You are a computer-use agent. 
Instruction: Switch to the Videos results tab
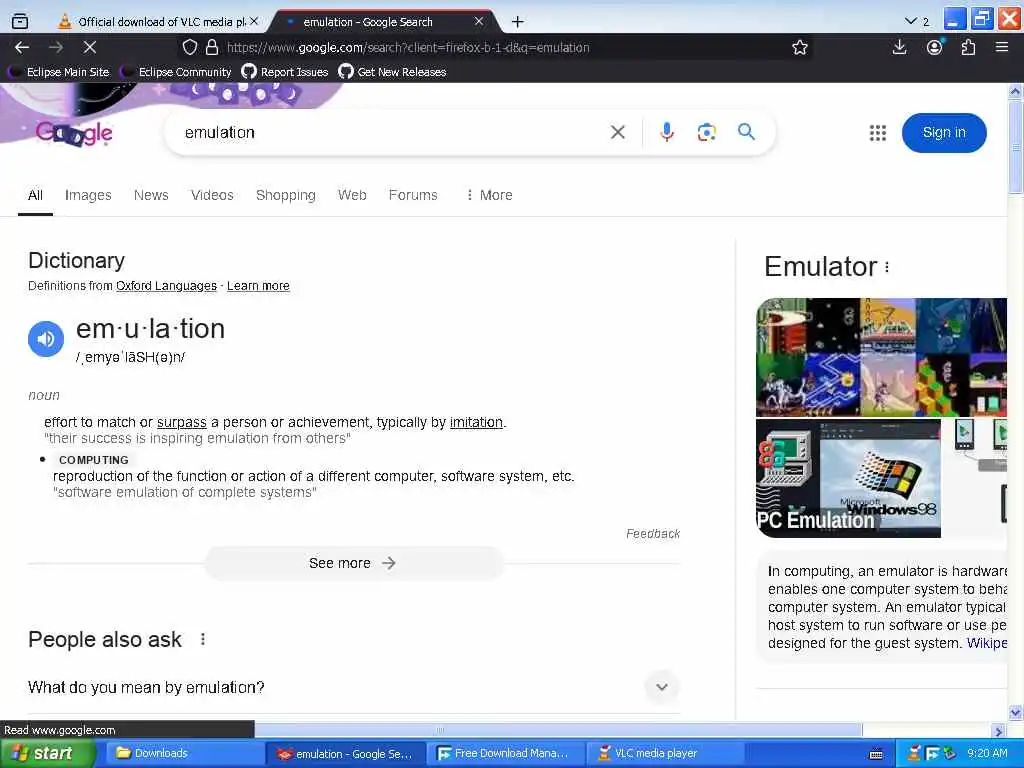click(x=212, y=195)
